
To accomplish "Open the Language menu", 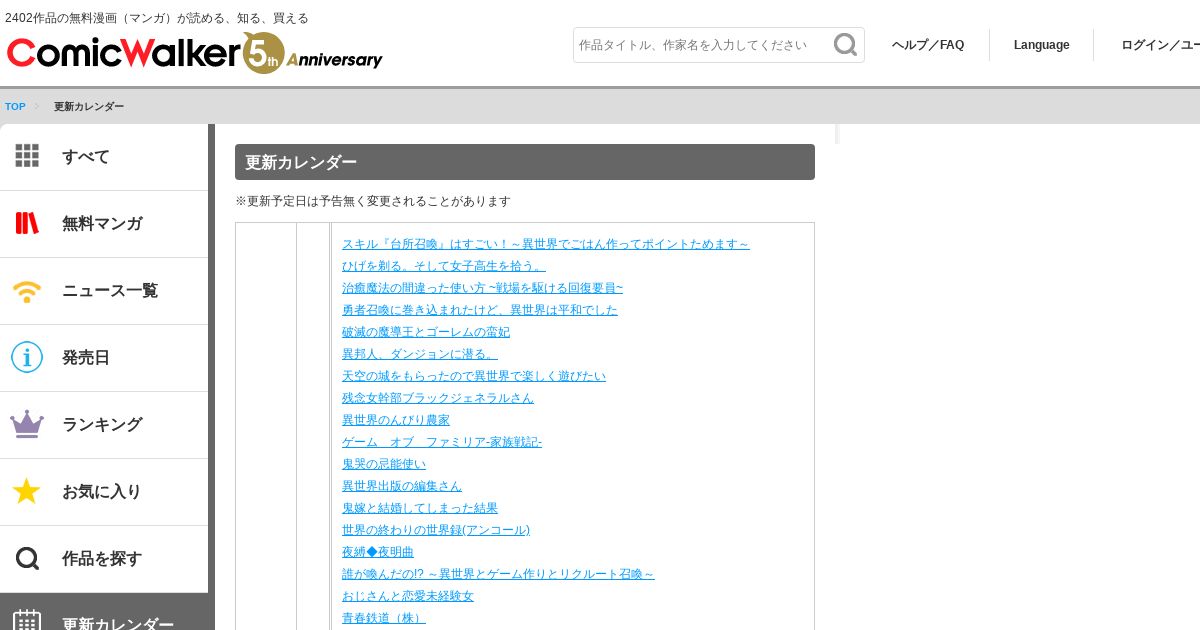I will [x=1041, y=45].
